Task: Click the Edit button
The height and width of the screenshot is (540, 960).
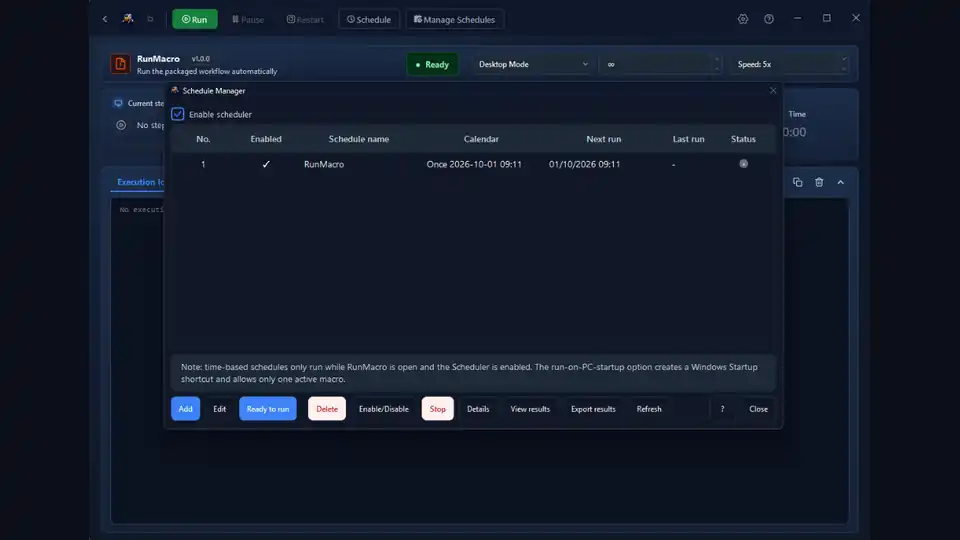Action: click(220, 409)
